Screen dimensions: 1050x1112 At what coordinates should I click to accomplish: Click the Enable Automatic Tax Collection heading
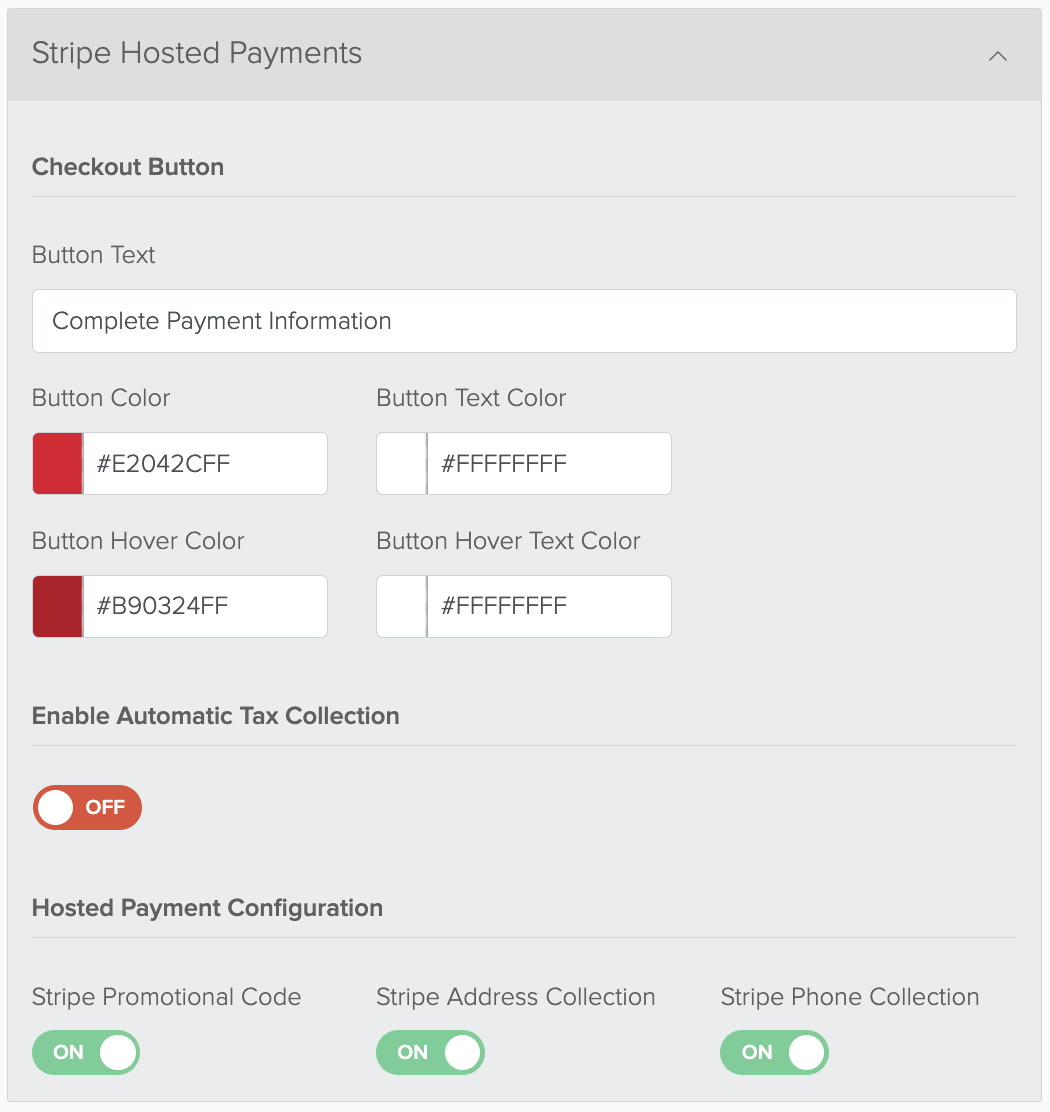[x=216, y=716]
